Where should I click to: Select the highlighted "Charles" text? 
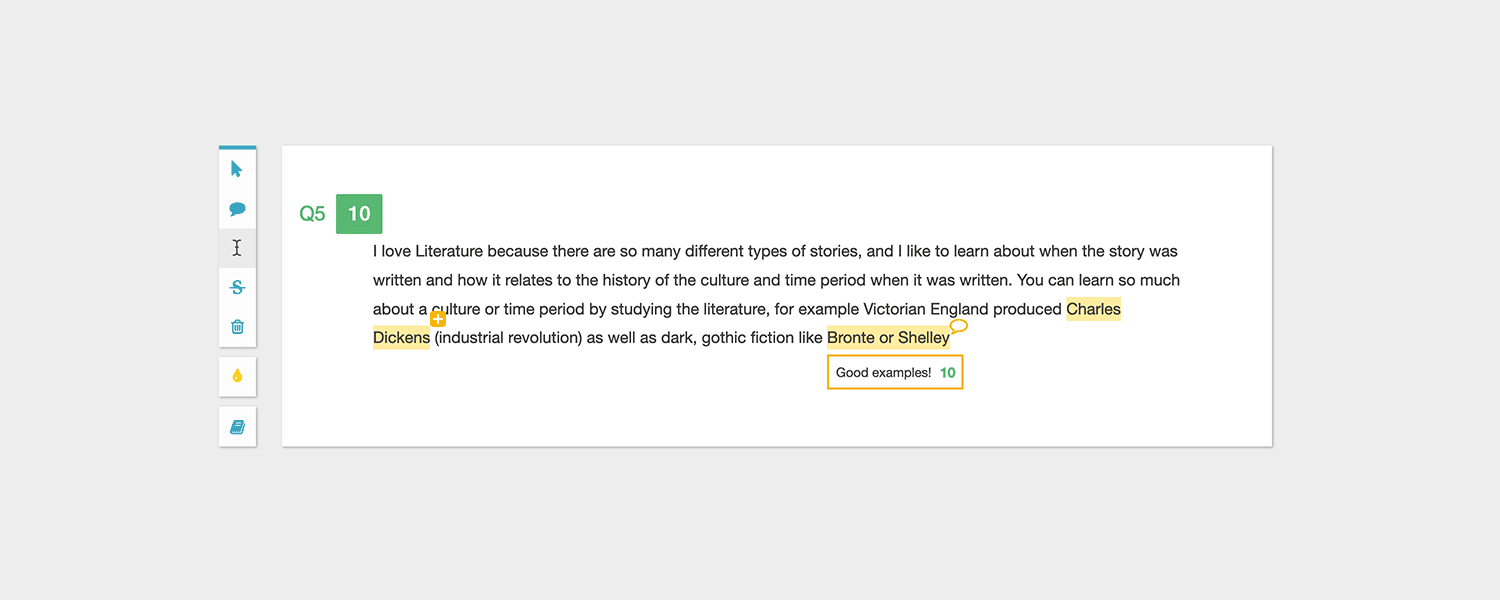[x=1093, y=309]
